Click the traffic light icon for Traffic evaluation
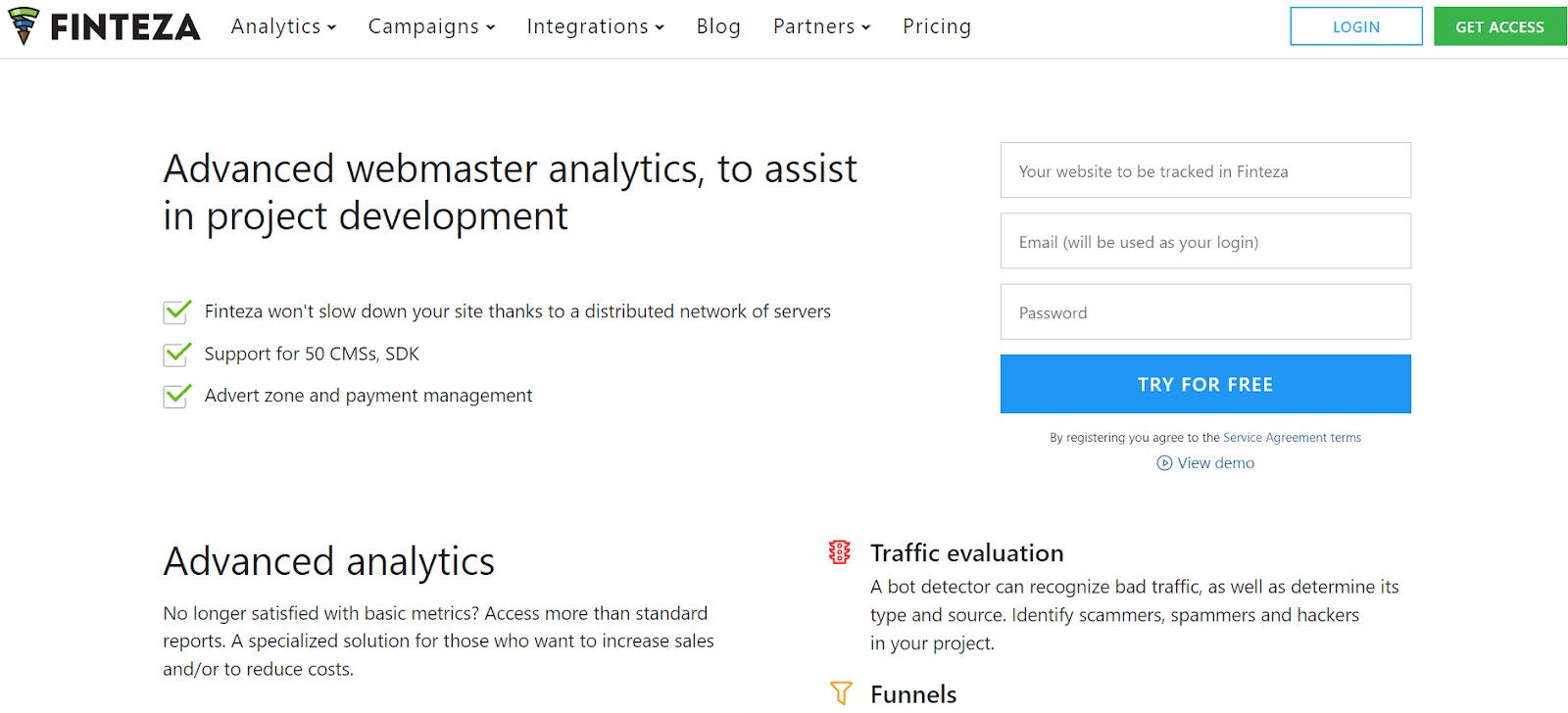 (x=840, y=552)
